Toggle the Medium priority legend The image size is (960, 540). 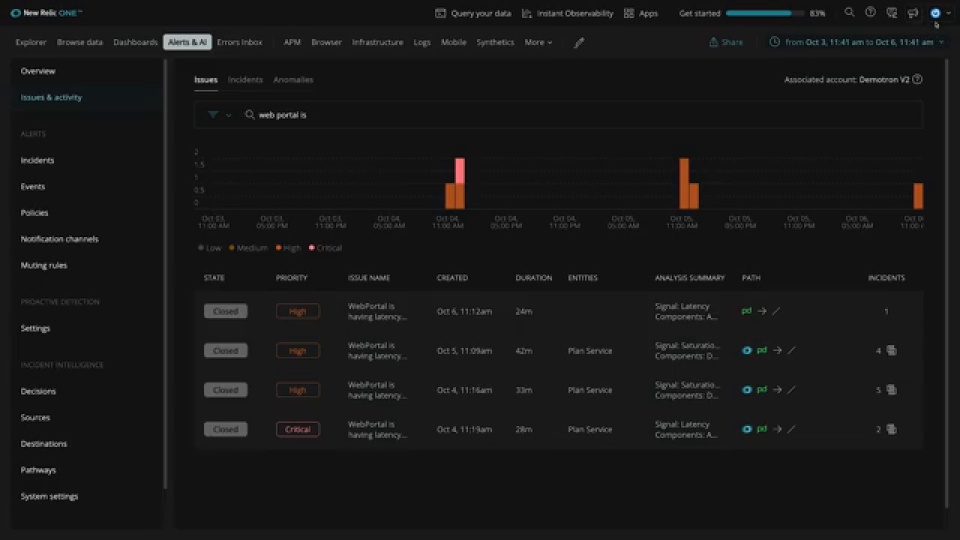click(248, 248)
